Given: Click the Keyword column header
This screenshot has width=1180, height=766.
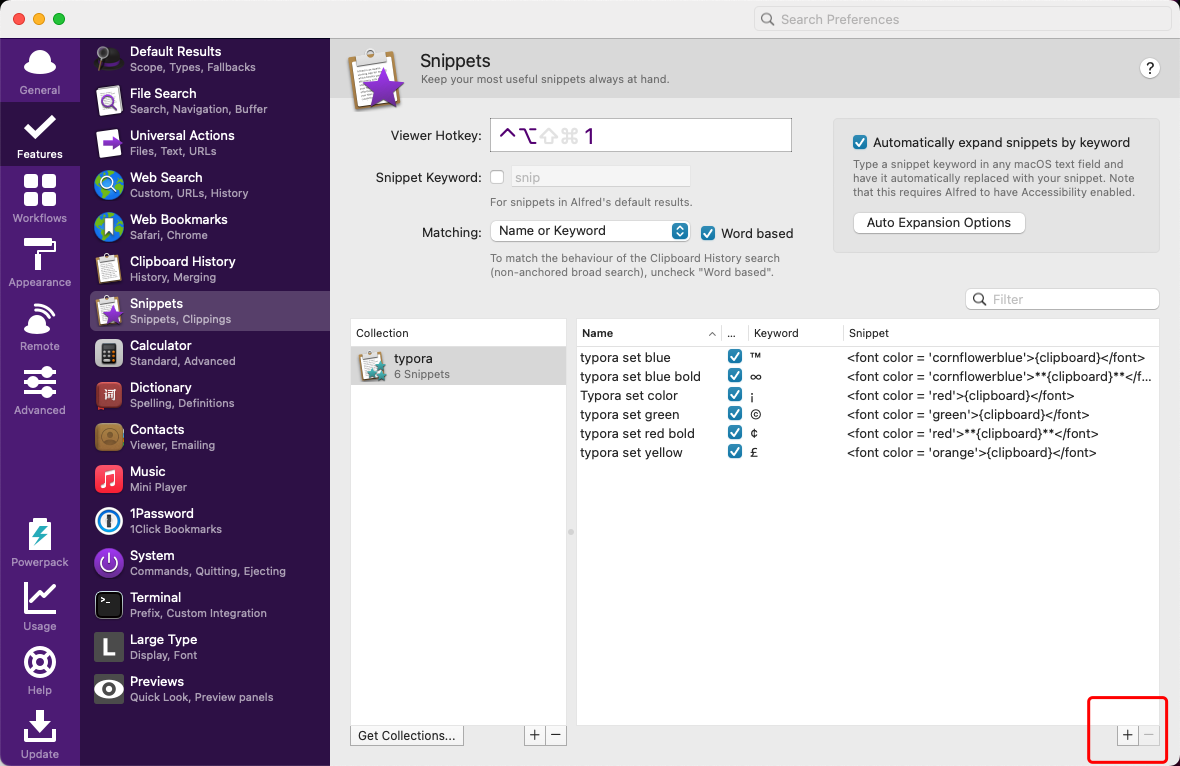Looking at the screenshot, I should (795, 333).
